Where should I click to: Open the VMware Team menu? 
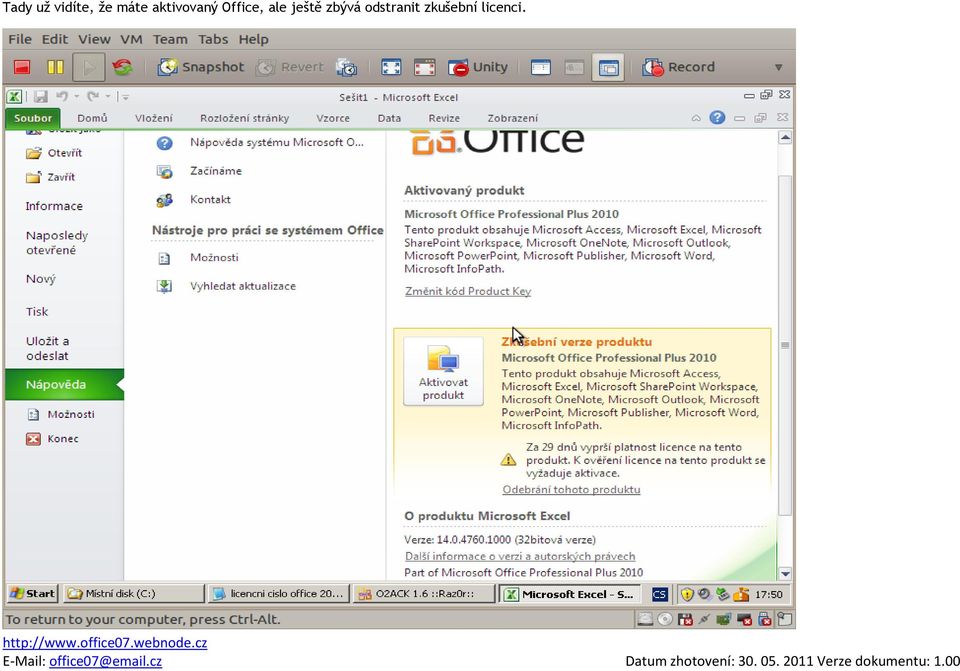click(x=170, y=39)
